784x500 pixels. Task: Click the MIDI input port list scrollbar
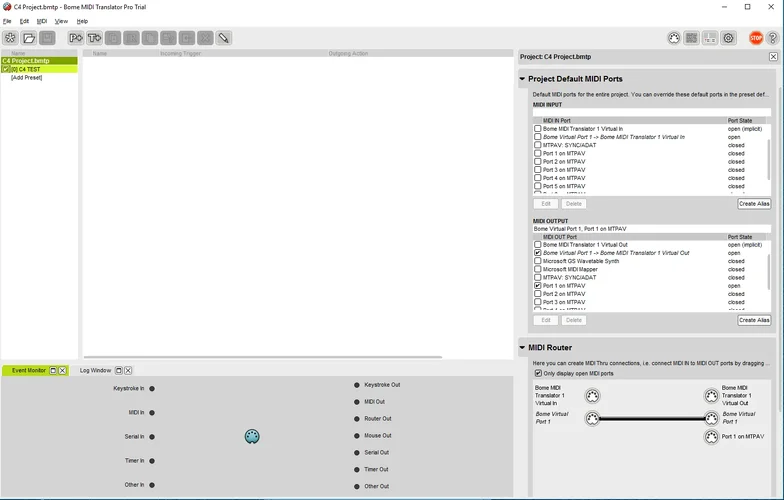[769, 159]
